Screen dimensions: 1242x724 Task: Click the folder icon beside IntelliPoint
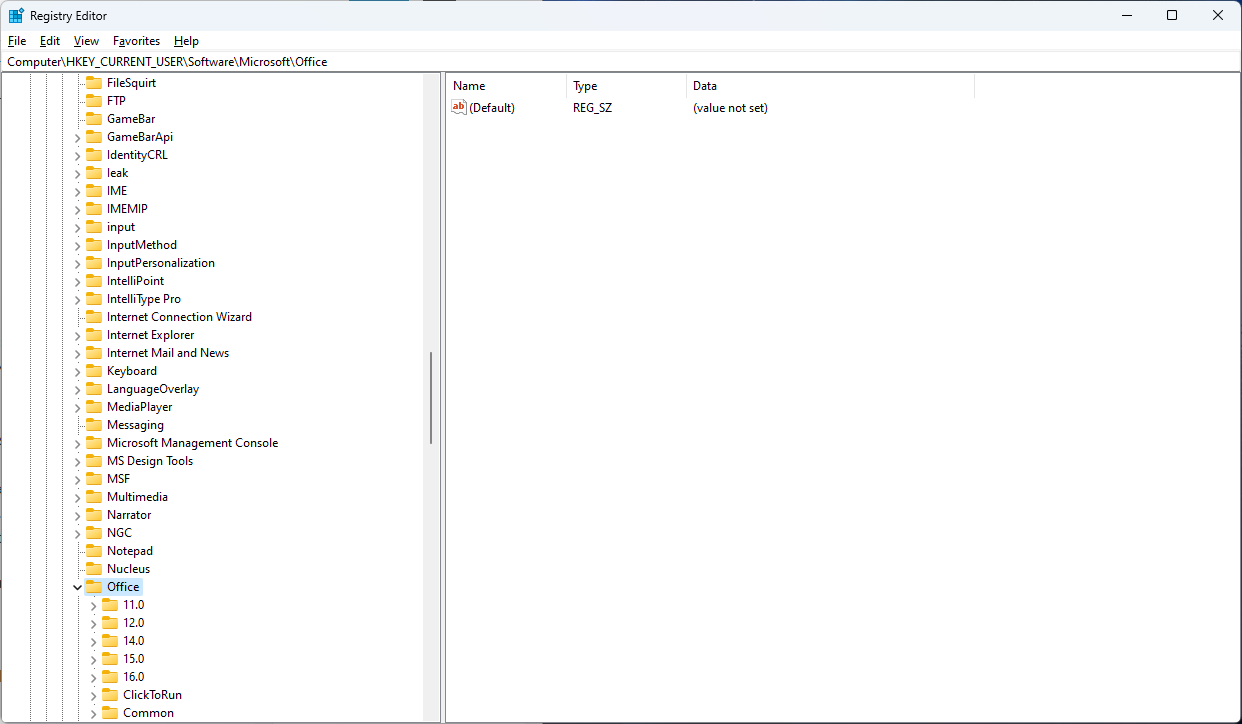point(94,281)
